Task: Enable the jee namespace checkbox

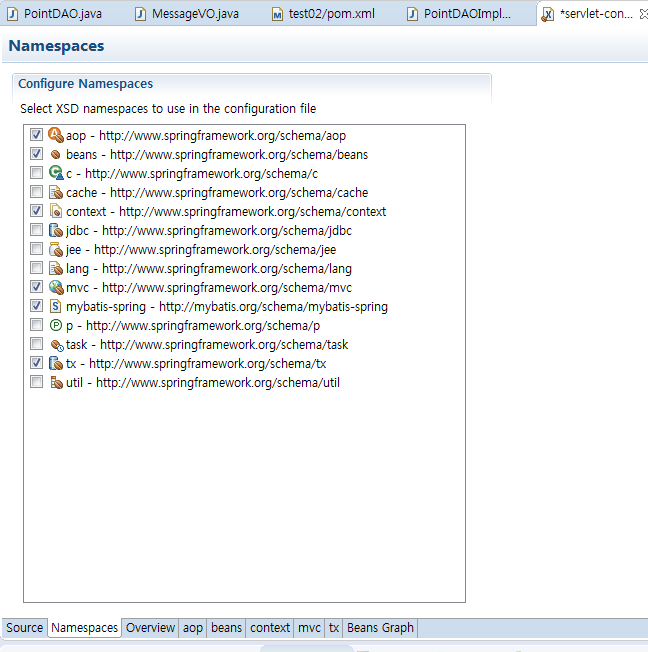Action: coord(36,249)
